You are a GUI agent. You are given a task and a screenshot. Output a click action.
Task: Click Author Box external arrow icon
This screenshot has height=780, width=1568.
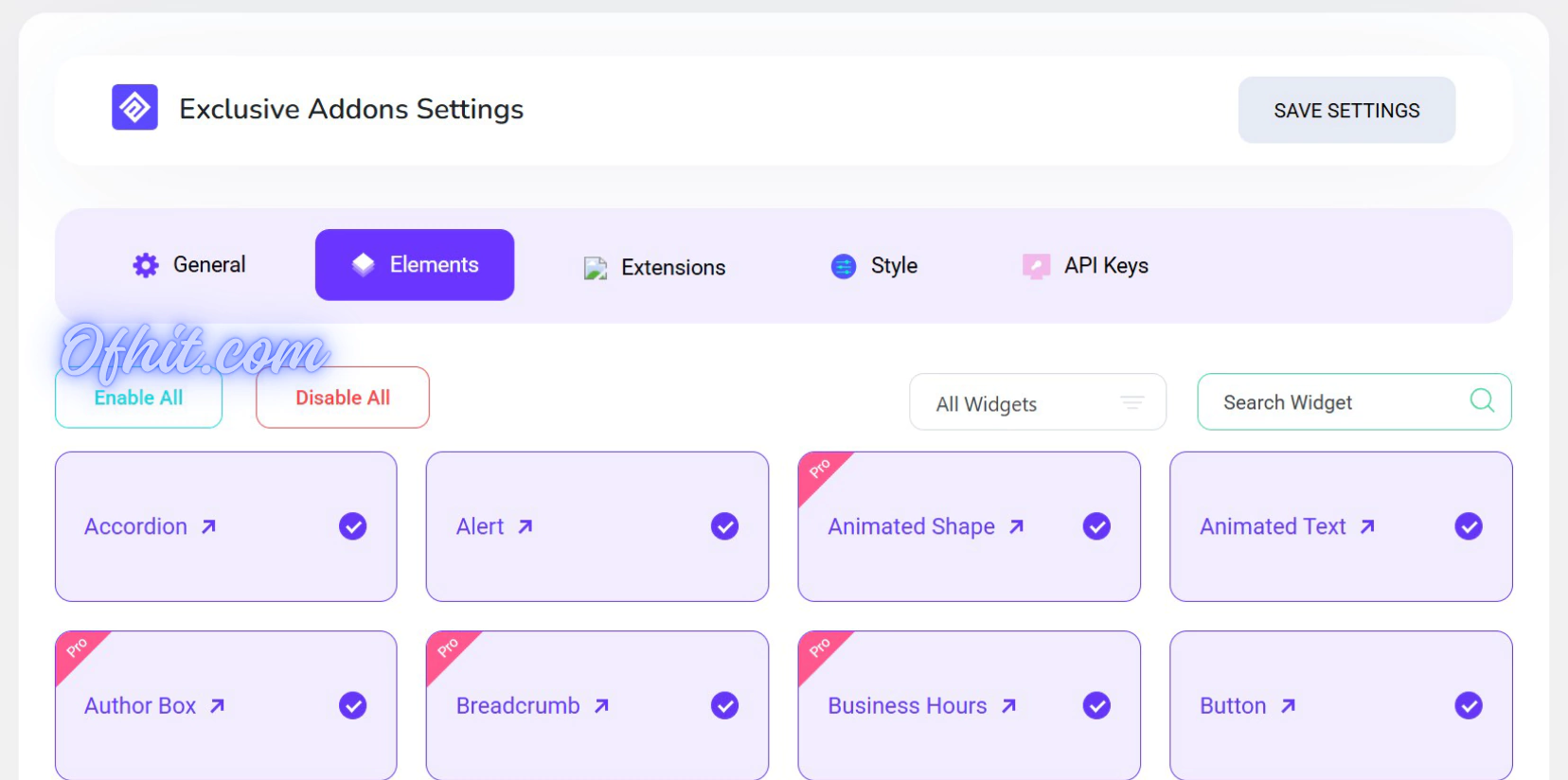[x=218, y=706]
